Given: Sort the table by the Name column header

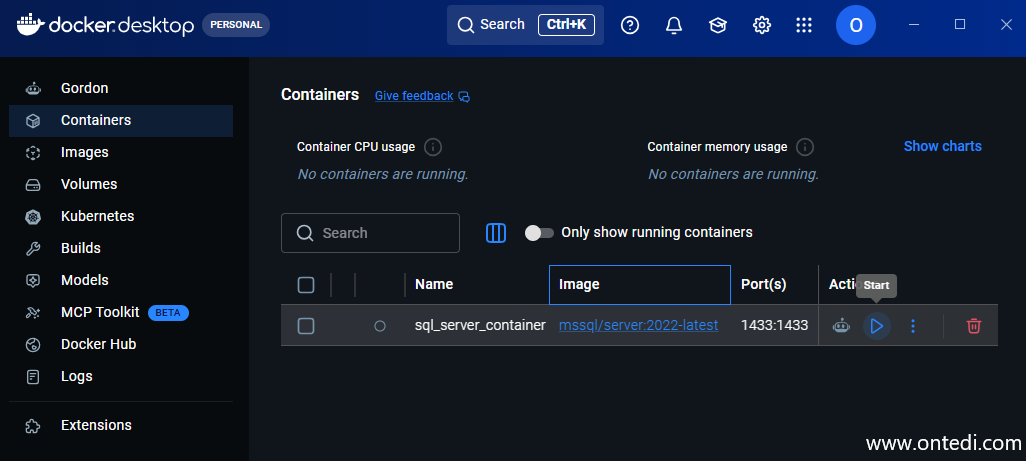Looking at the screenshot, I should coord(434,284).
